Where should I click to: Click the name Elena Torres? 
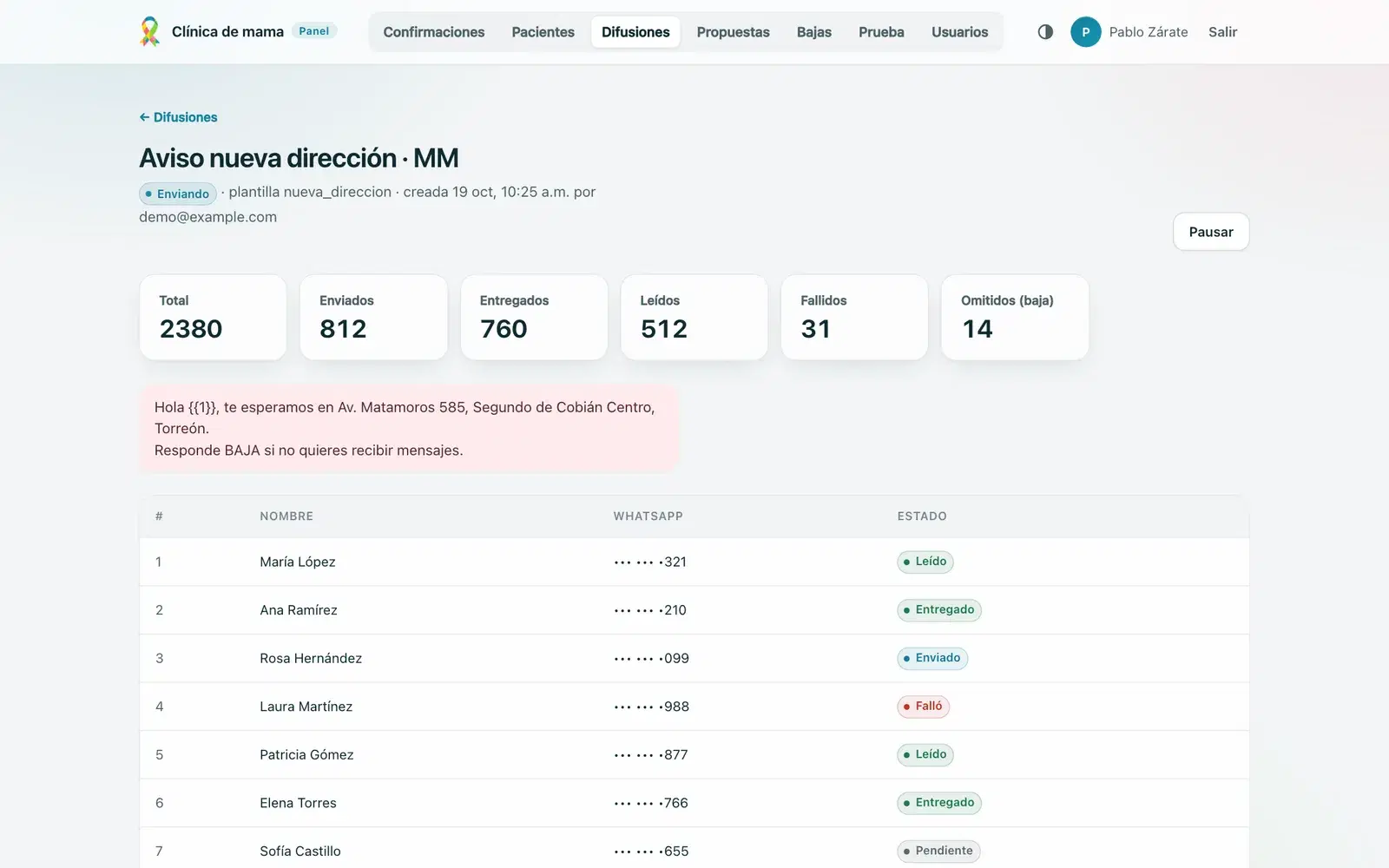tap(298, 803)
